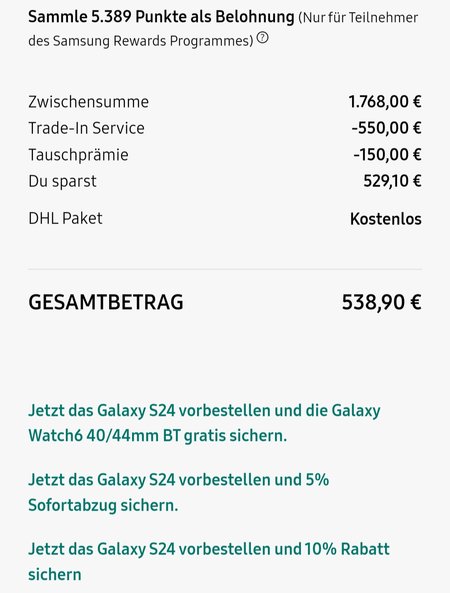Open the 5% Sofortabzug pre-order offer link
450x593 pixels.
[178, 492]
